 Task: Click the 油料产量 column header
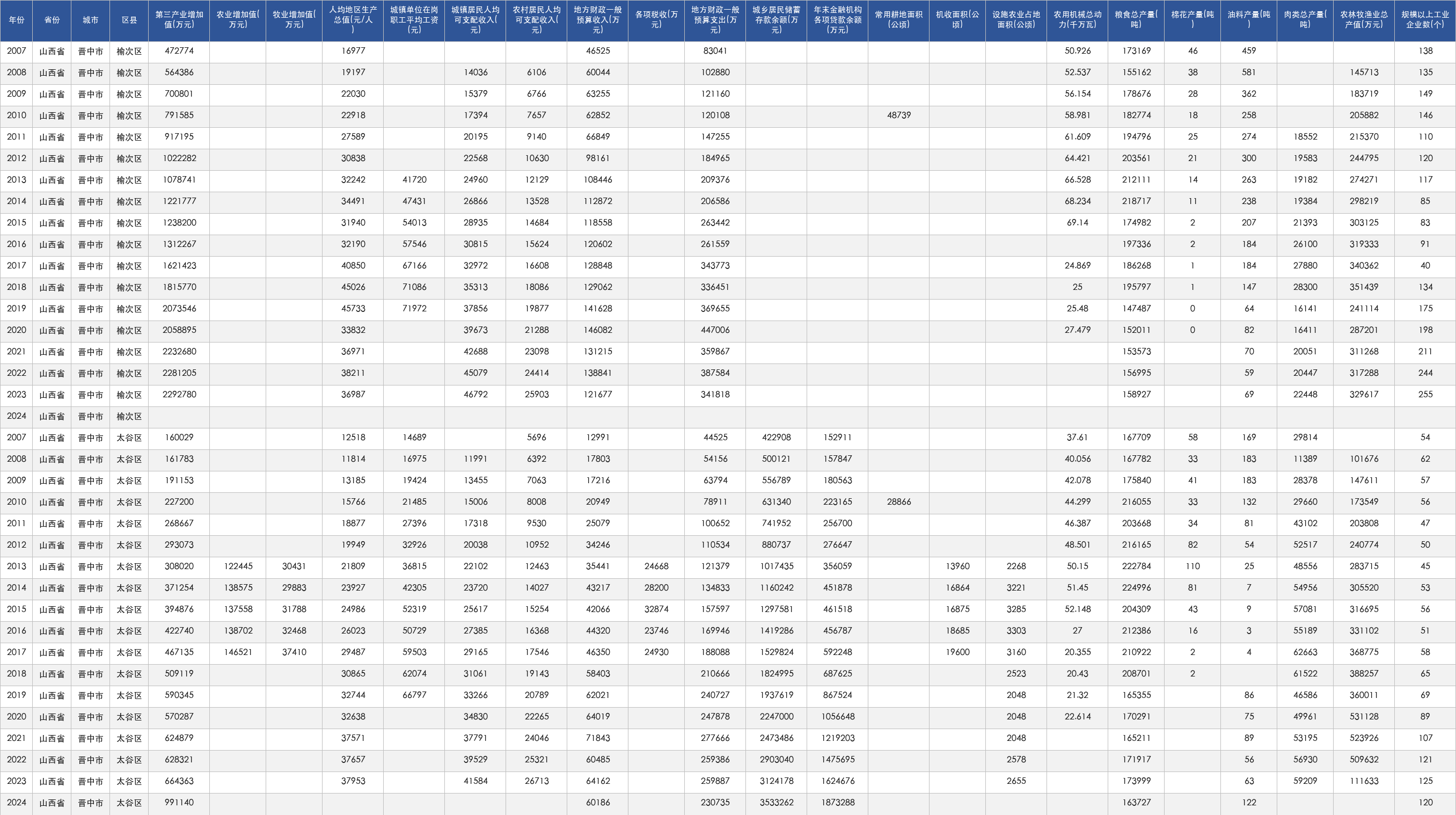[1249, 20]
